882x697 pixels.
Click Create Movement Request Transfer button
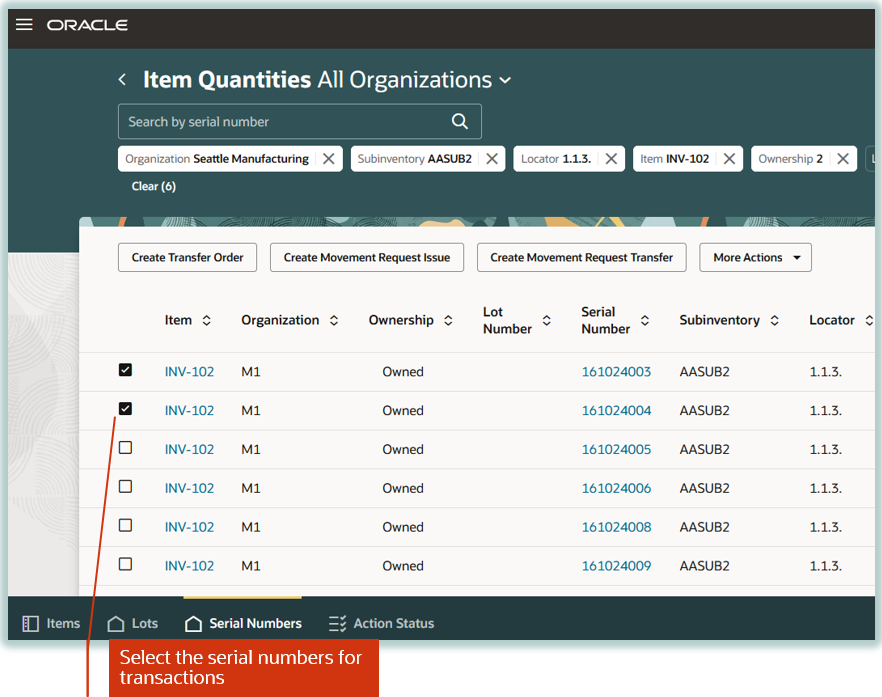pos(581,257)
